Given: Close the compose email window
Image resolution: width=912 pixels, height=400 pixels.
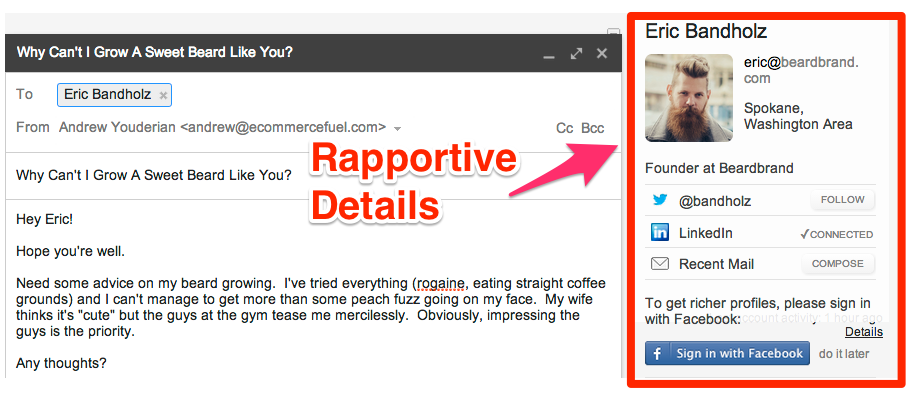Looking at the screenshot, I should (602, 53).
